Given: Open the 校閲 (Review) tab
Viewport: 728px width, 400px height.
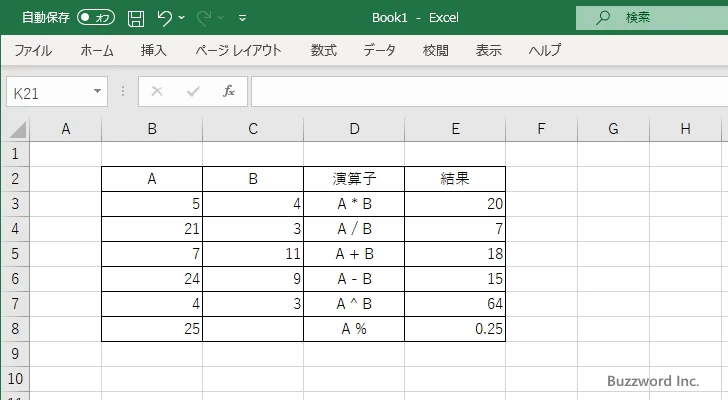Looking at the screenshot, I should (436, 50).
